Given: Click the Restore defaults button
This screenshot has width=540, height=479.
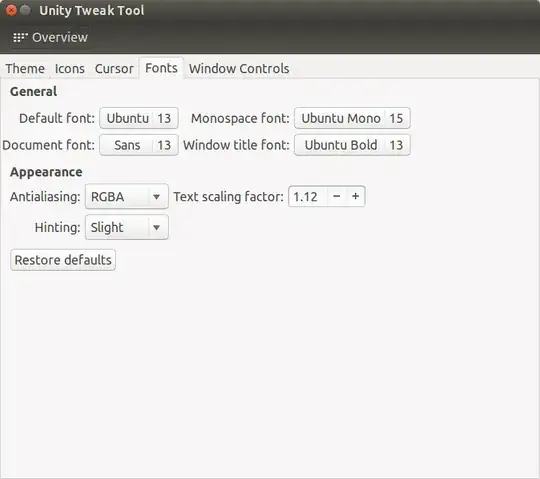Looking at the screenshot, I should (63, 260).
